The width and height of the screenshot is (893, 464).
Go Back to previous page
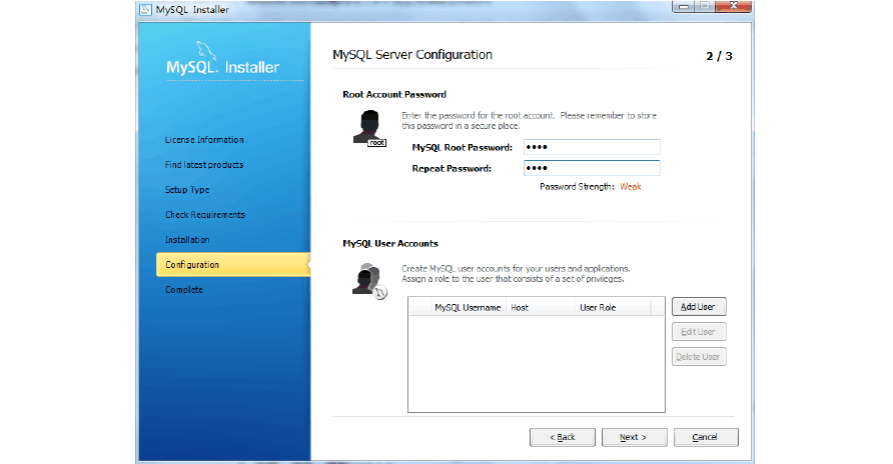click(x=562, y=437)
